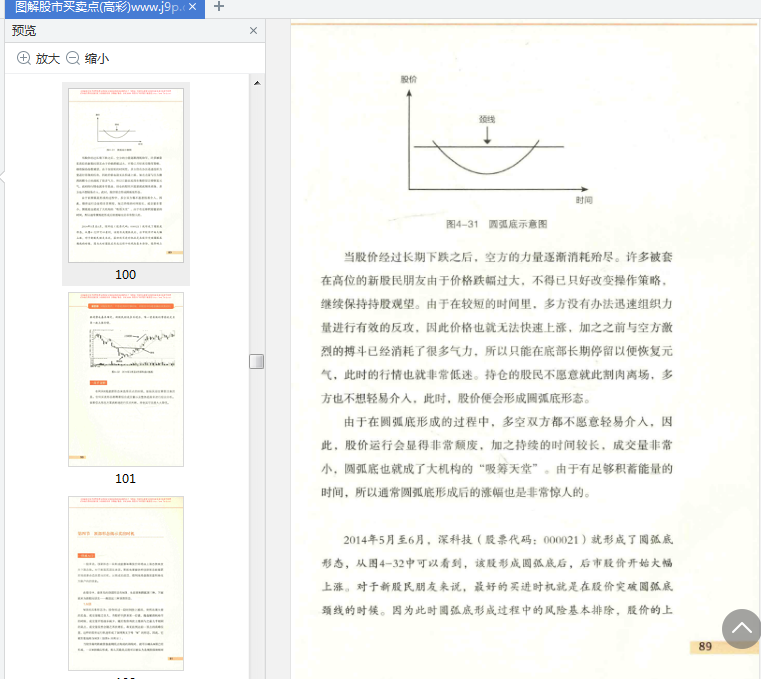Click the 缩小 zoom-out magnifier icon
Viewport: 761px width, 679px height.
(x=72, y=58)
